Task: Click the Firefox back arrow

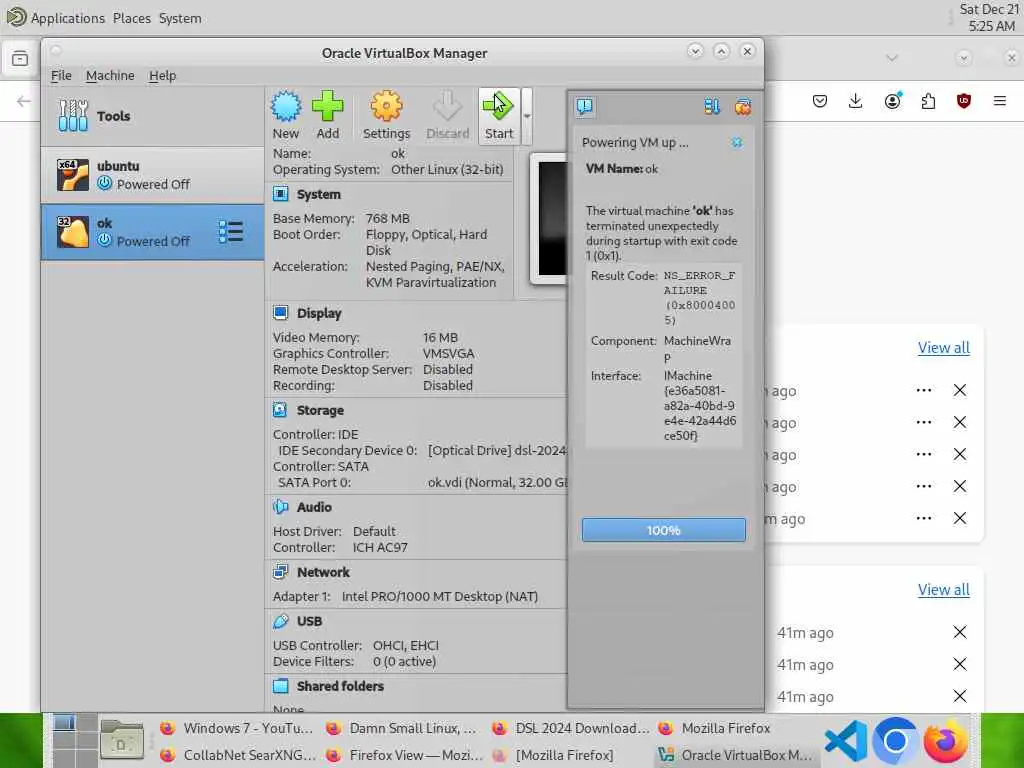Action: pyautogui.click(x=24, y=101)
